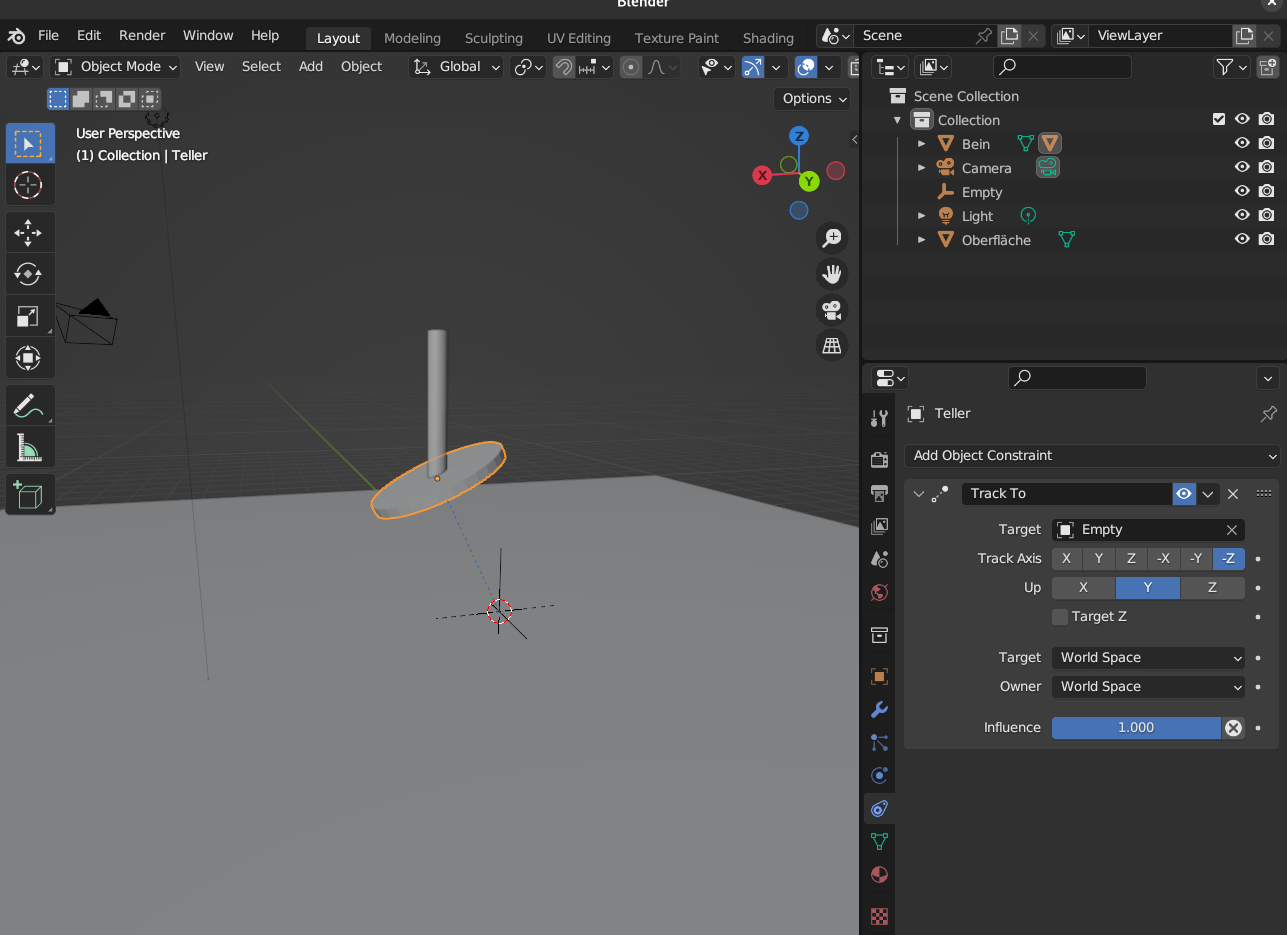This screenshot has height=935, width=1287.
Task: Enable the Target Z checkbox
Action: 1060,616
